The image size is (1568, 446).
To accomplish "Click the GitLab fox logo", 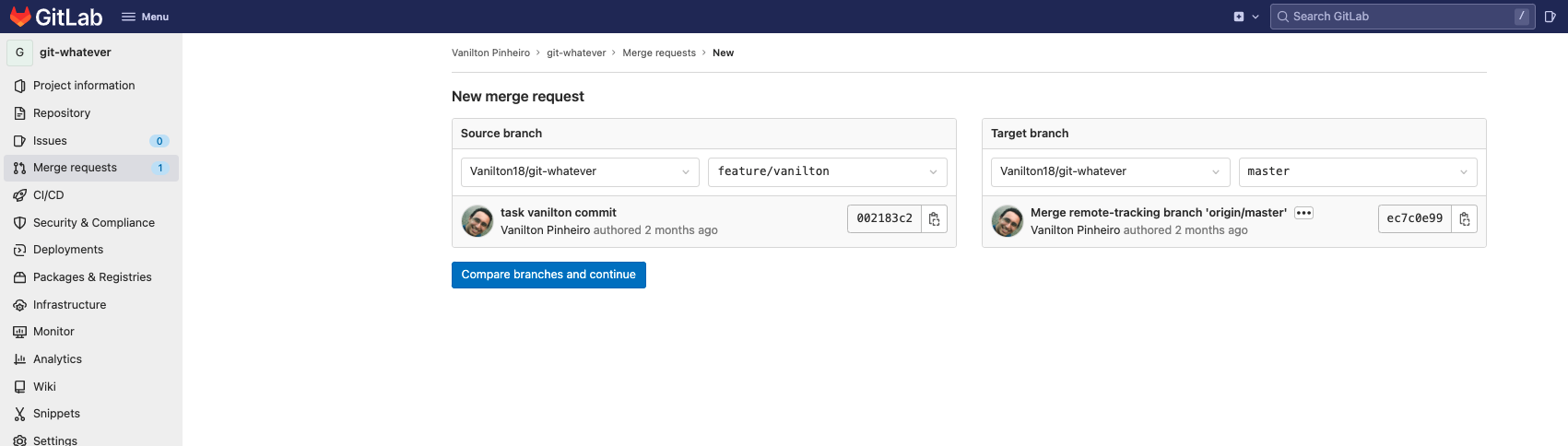I will pyautogui.click(x=20, y=17).
